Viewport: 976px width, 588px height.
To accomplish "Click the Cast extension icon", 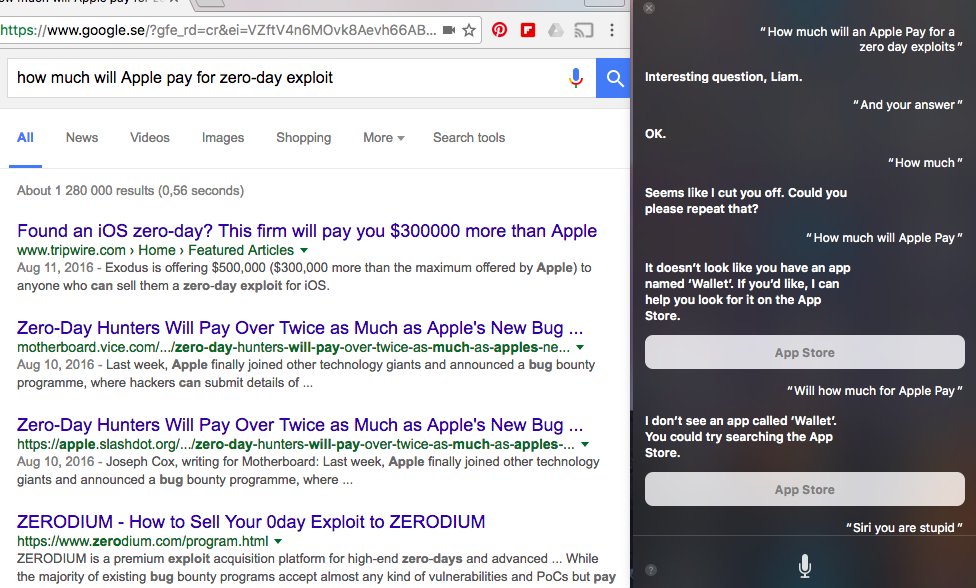I will 583,30.
